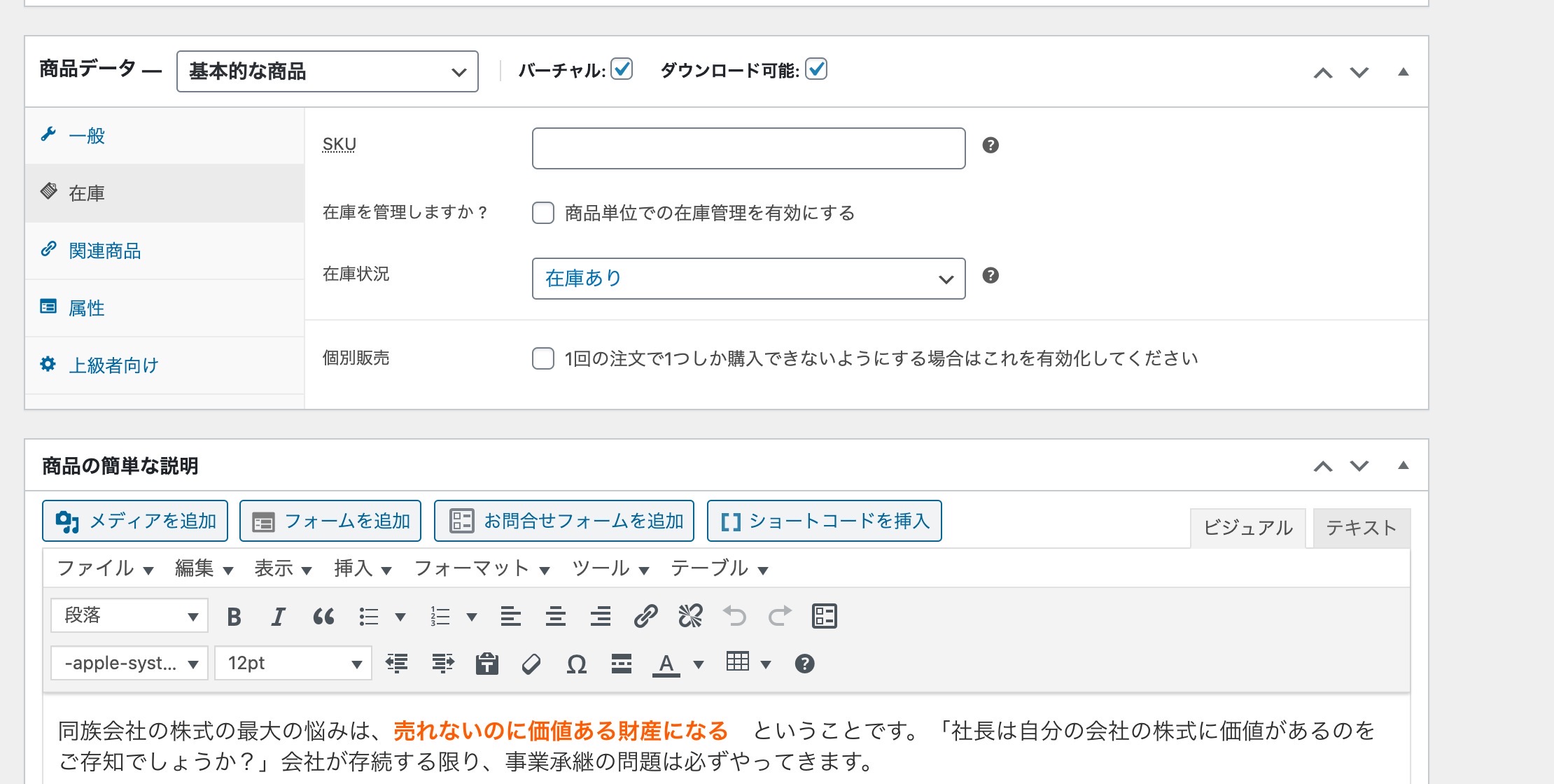The height and width of the screenshot is (784, 1554).
Task: Click the insert link icon
Action: 645,617
